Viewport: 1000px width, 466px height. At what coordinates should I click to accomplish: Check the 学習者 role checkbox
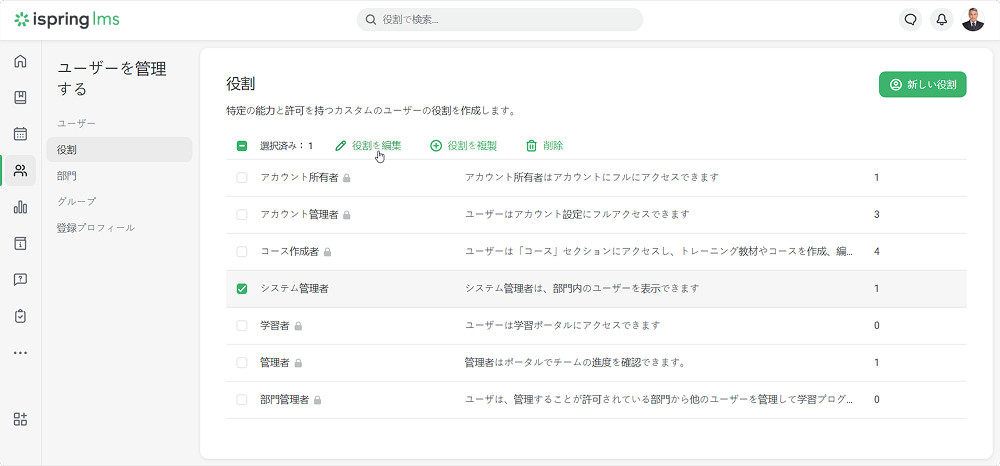click(242, 326)
